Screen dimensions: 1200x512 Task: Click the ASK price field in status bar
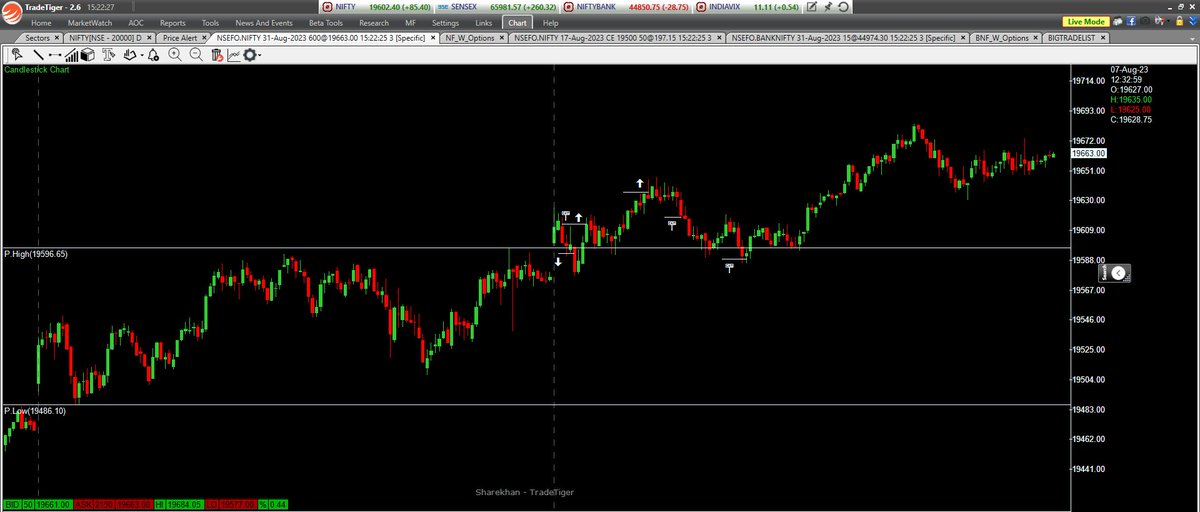pyautogui.click(x=133, y=505)
